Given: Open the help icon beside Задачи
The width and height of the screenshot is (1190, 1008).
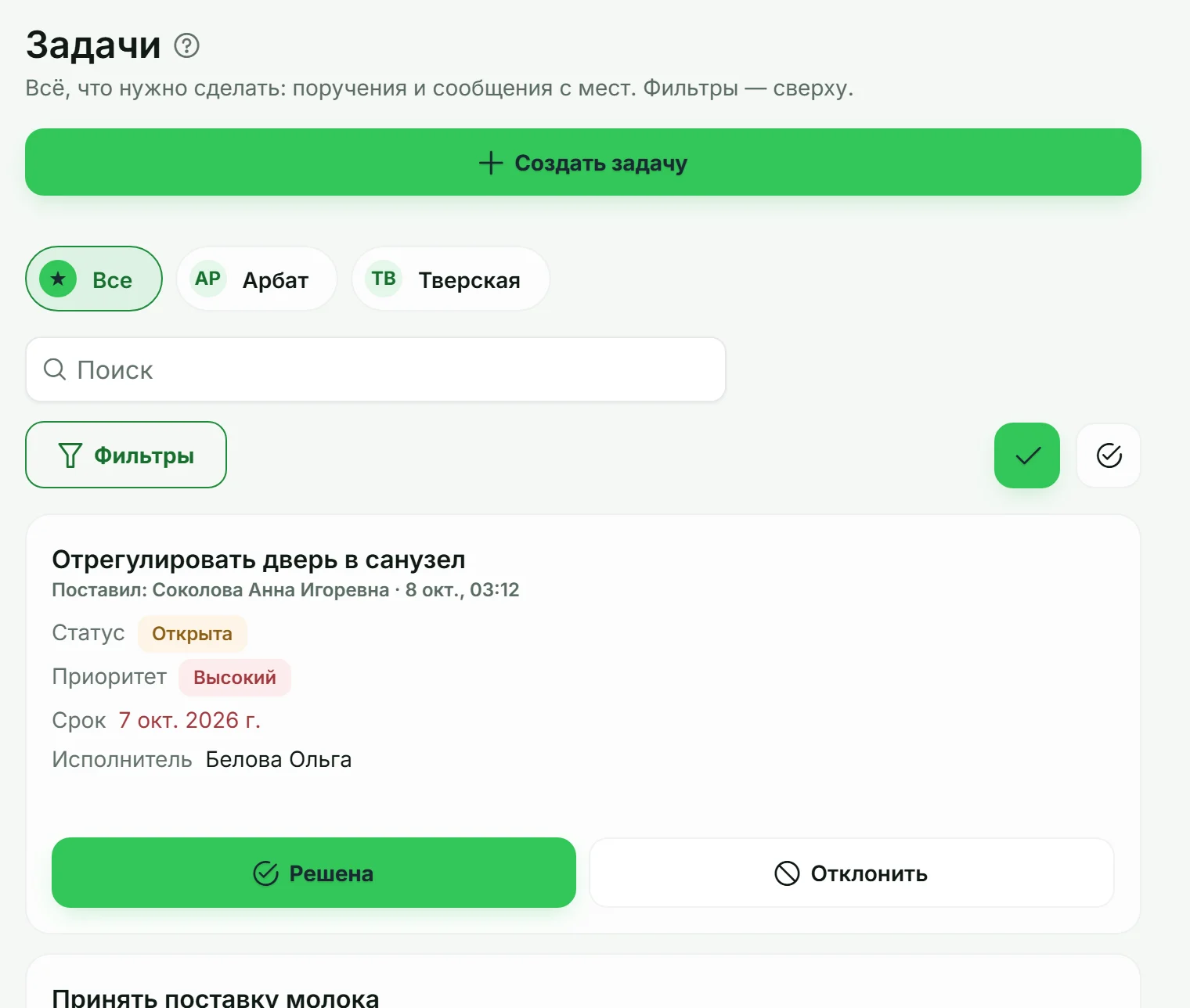Looking at the screenshot, I should point(186,46).
